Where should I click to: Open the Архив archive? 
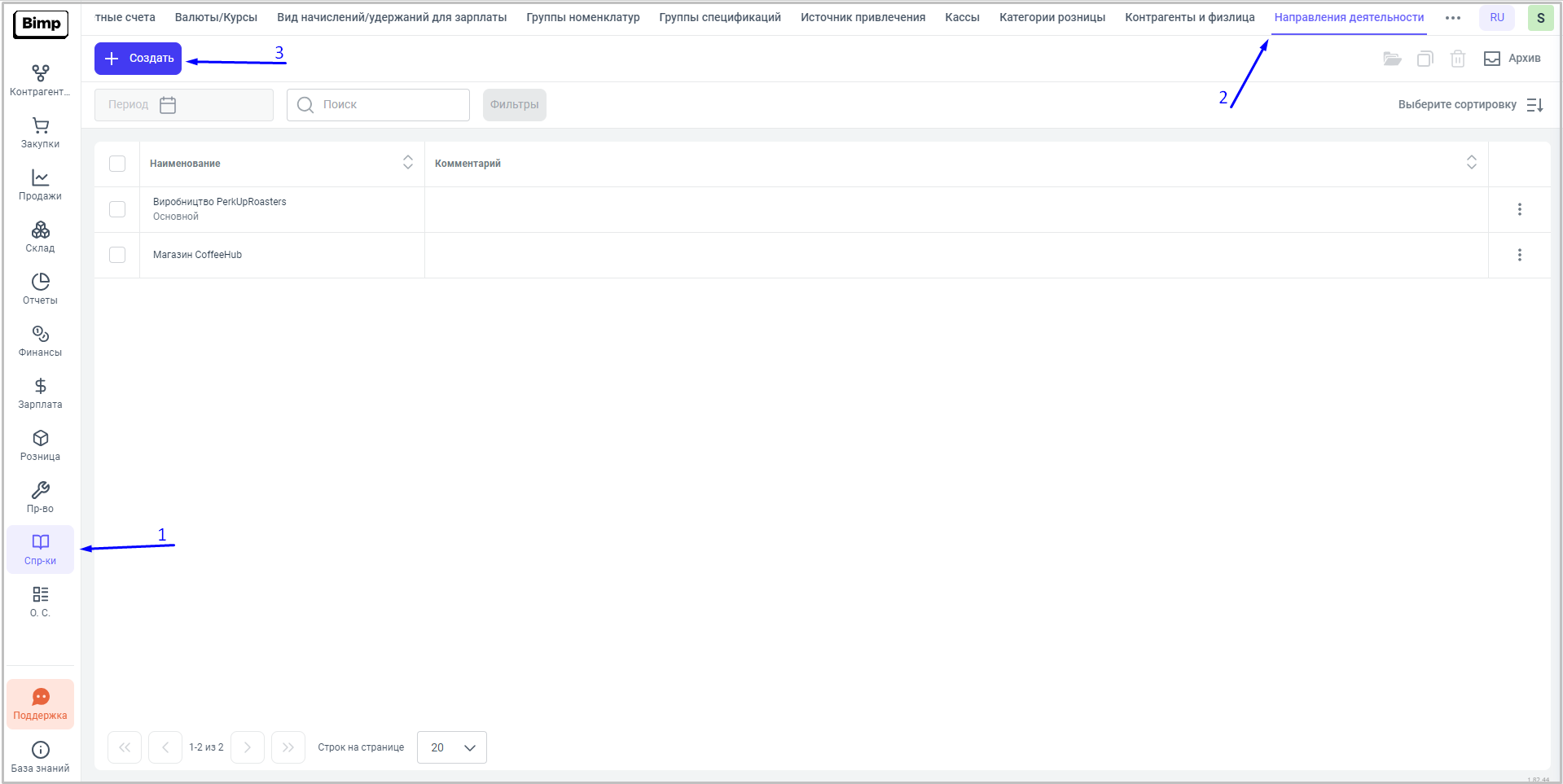[1512, 59]
